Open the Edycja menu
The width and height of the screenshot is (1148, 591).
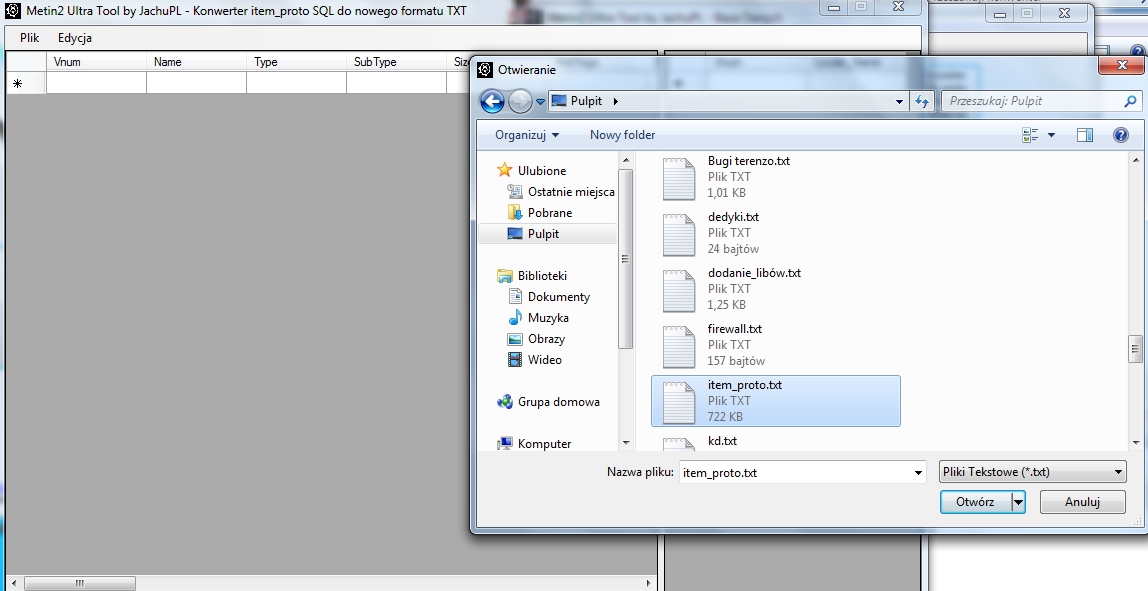[x=75, y=38]
